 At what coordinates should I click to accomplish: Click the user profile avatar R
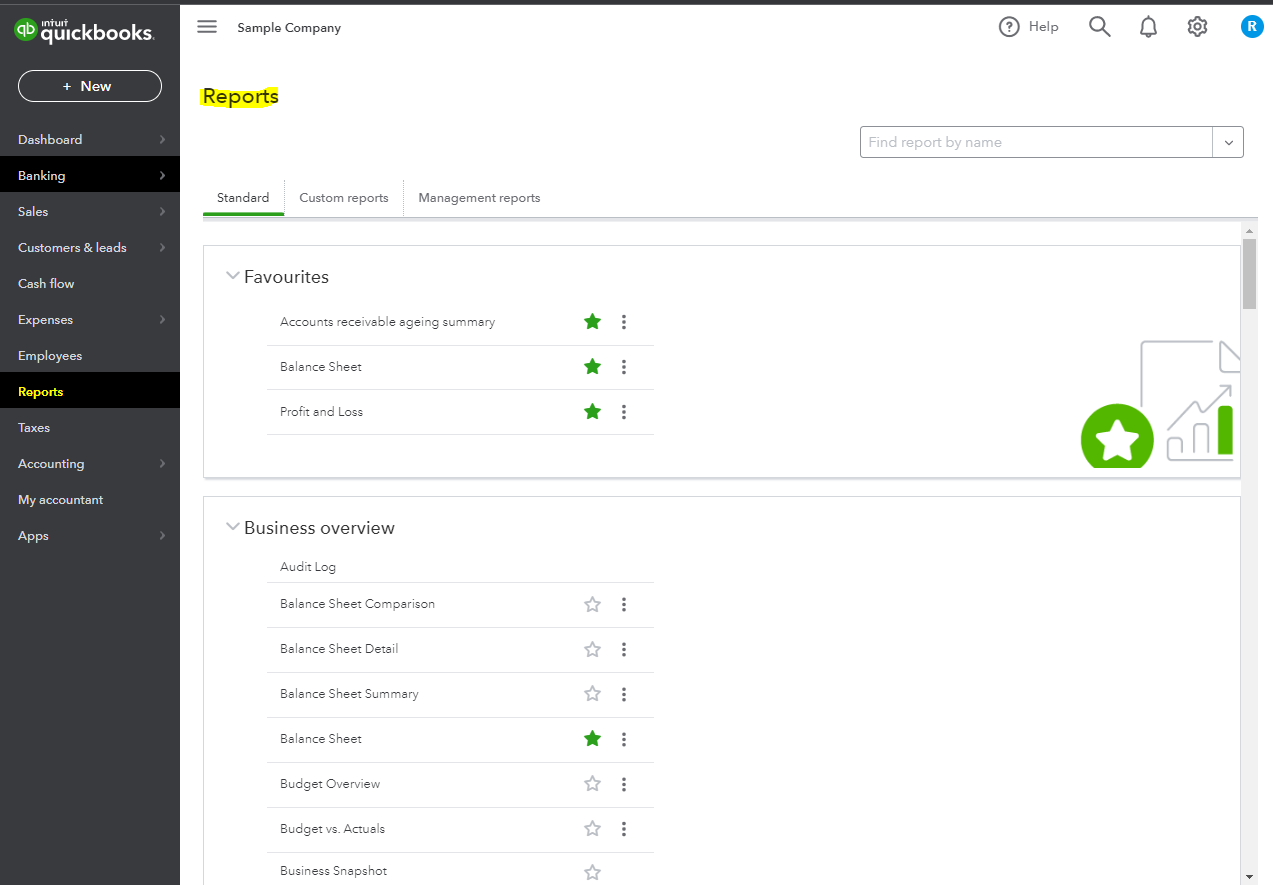(1251, 27)
